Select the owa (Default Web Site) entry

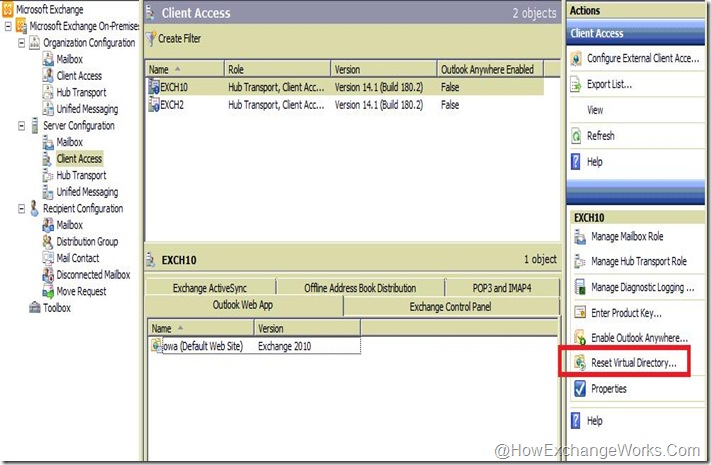[203, 346]
